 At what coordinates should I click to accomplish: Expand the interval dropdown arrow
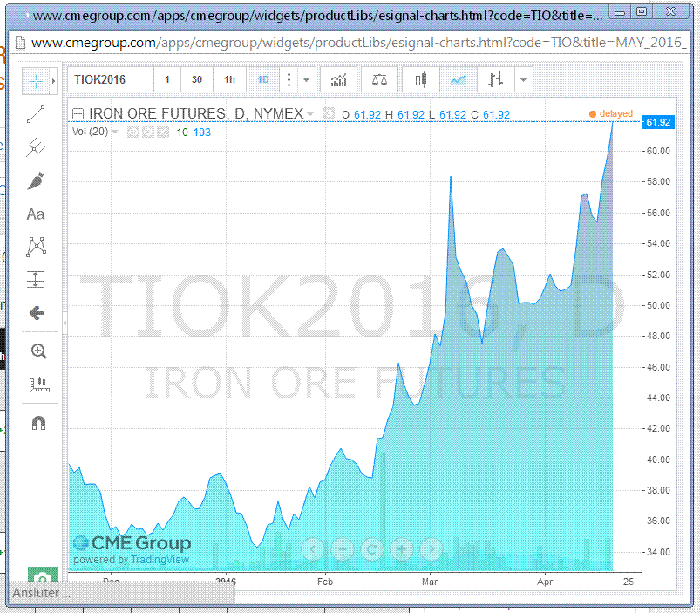306,80
